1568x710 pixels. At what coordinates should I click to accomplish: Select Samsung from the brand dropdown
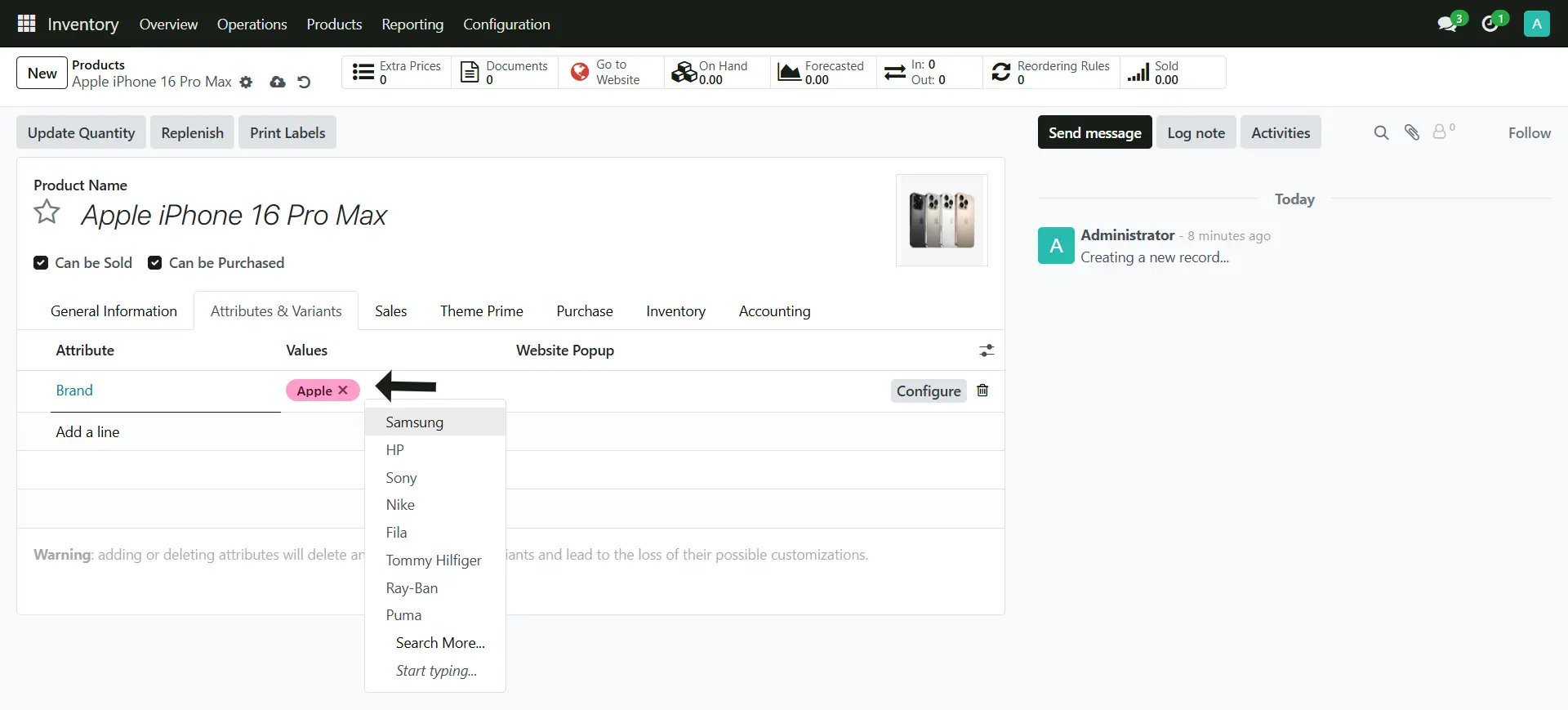pos(415,422)
